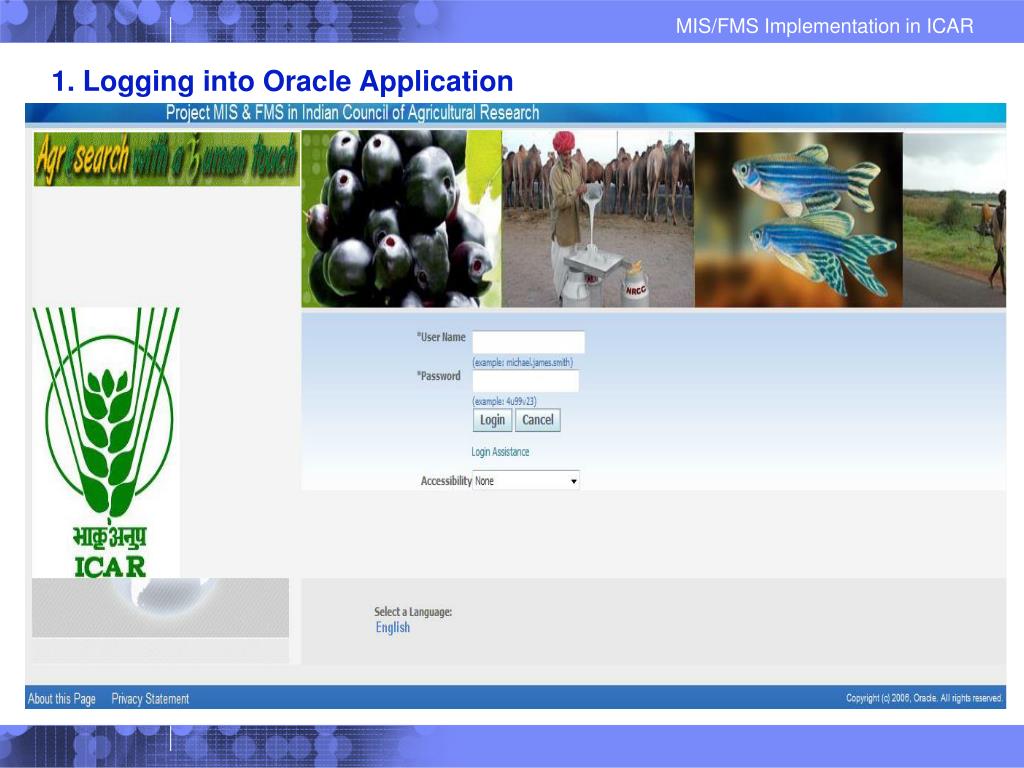Viewport: 1024px width, 768px height.
Task: Click the globe image below ICAR logo
Action: [160, 607]
